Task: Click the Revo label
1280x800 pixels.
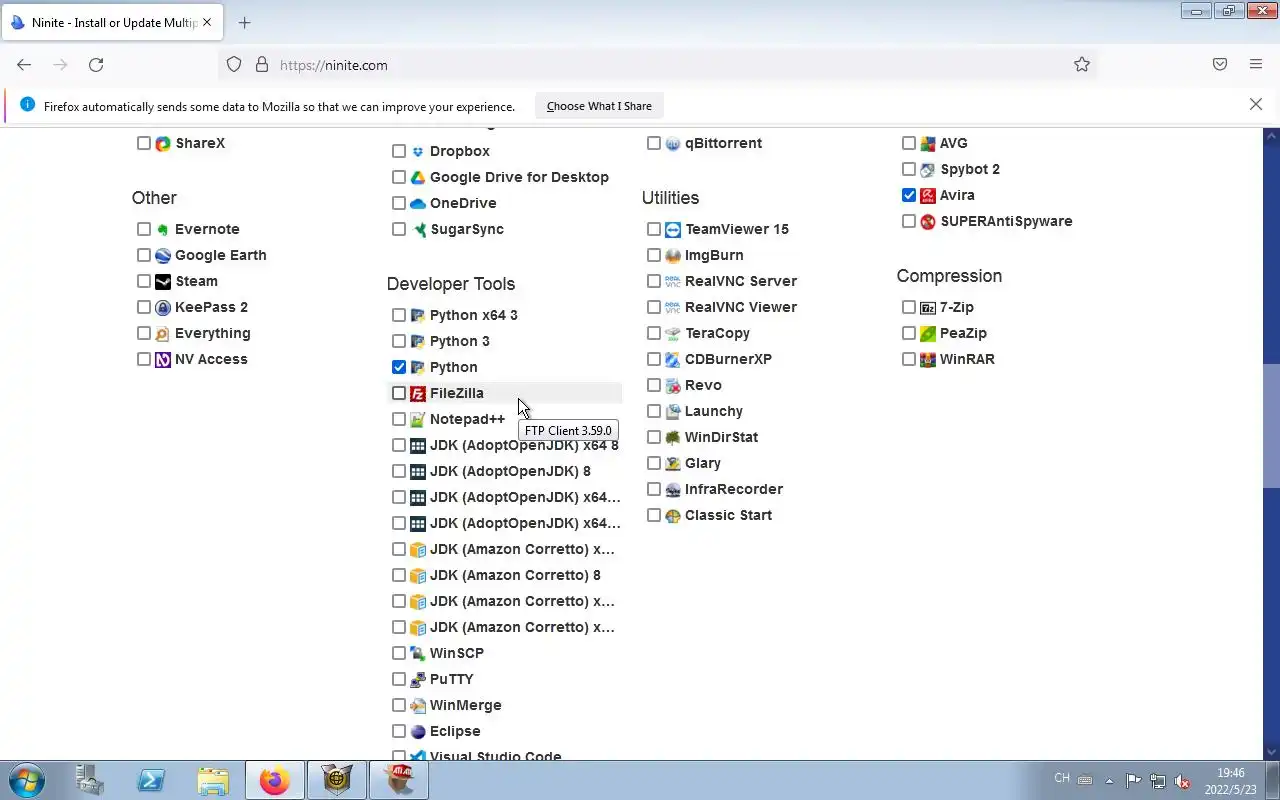Action: click(x=703, y=385)
